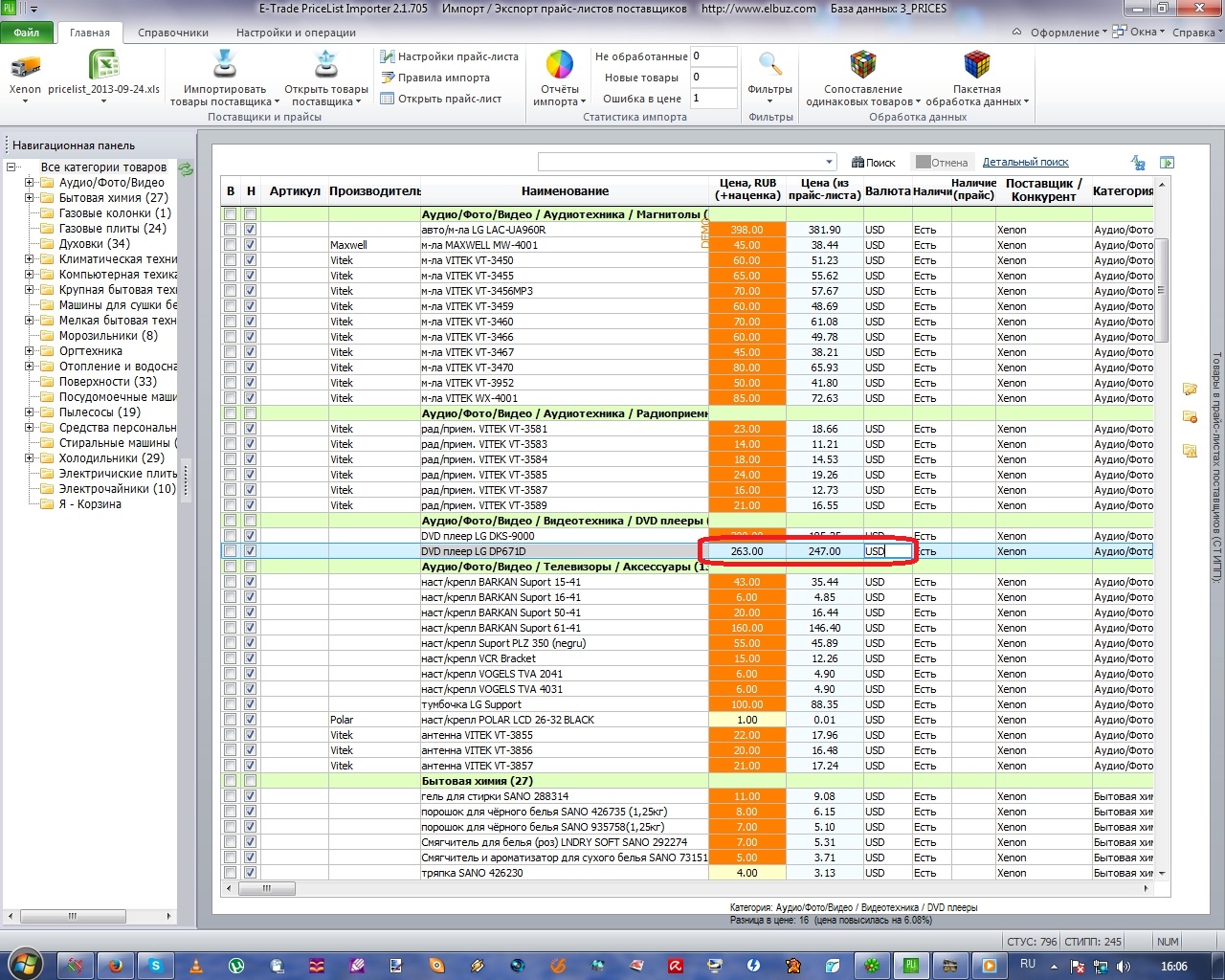1225x980 pixels.
Task: Toggle Н checkbox for м-ла VITEK VT-3450
Action: coord(250,260)
